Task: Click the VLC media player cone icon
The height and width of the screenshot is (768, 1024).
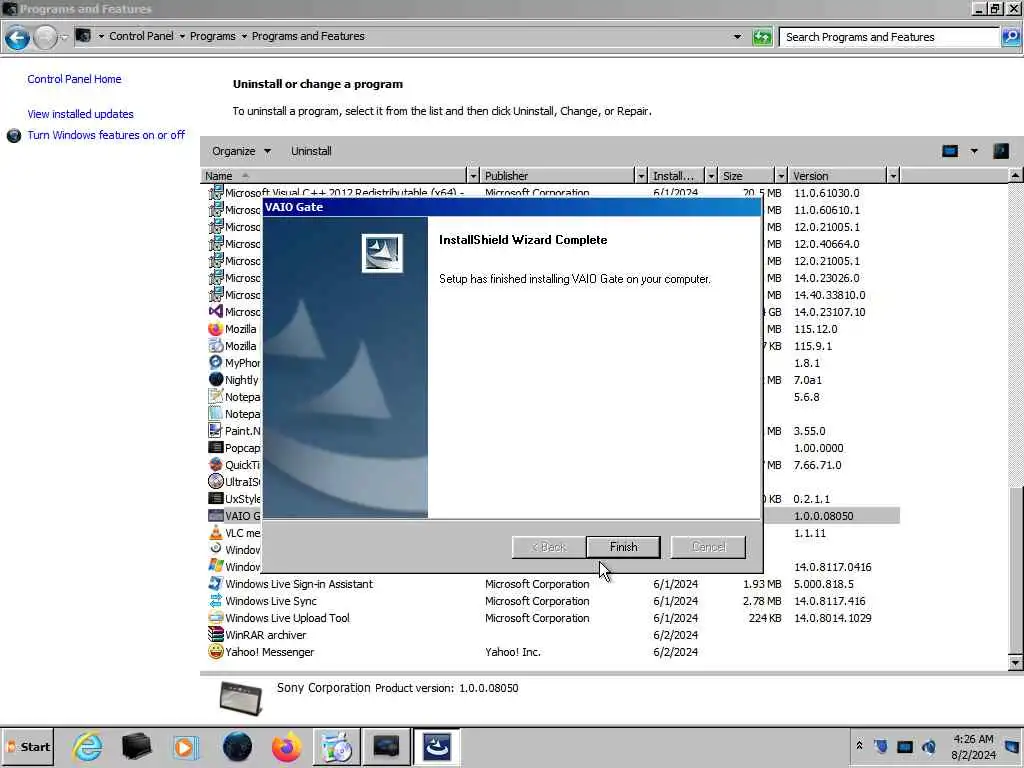Action: coord(216,533)
